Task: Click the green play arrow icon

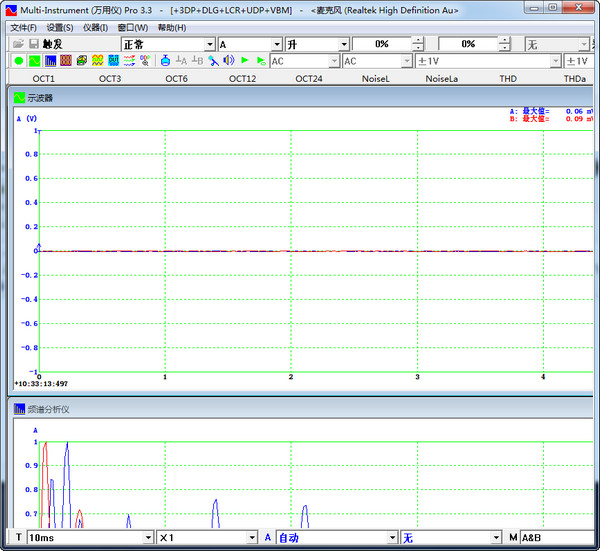Action: coord(245,60)
